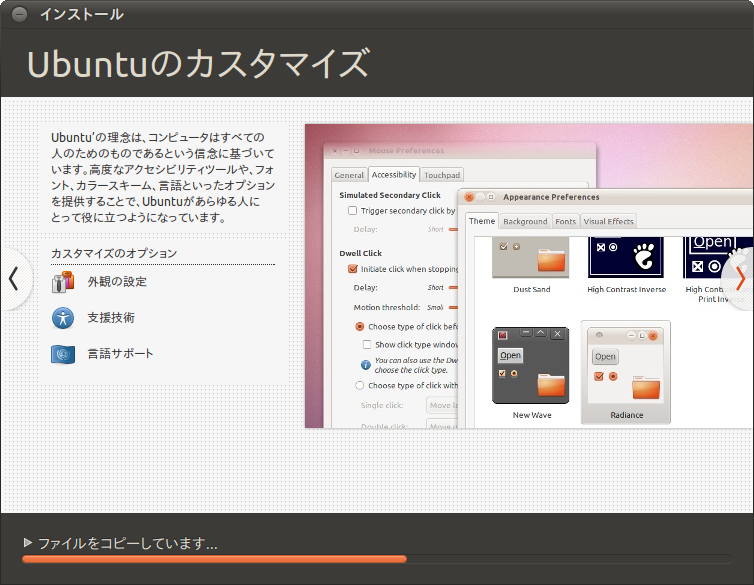This screenshot has width=754, height=585.
Task: Click the 言語サポート flag icon
Action: 63,354
